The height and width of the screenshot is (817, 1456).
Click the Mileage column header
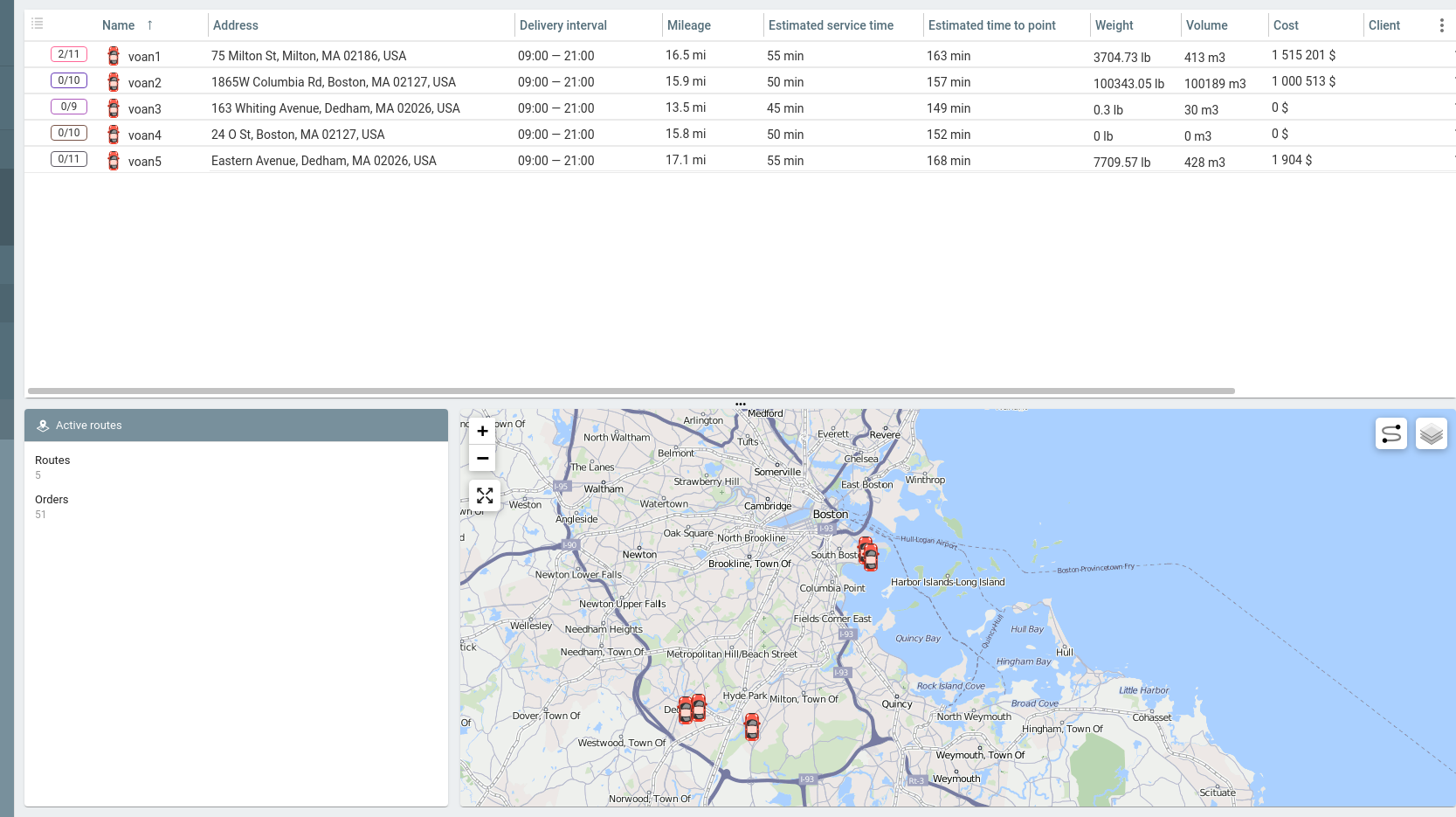click(x=688, y=25)
